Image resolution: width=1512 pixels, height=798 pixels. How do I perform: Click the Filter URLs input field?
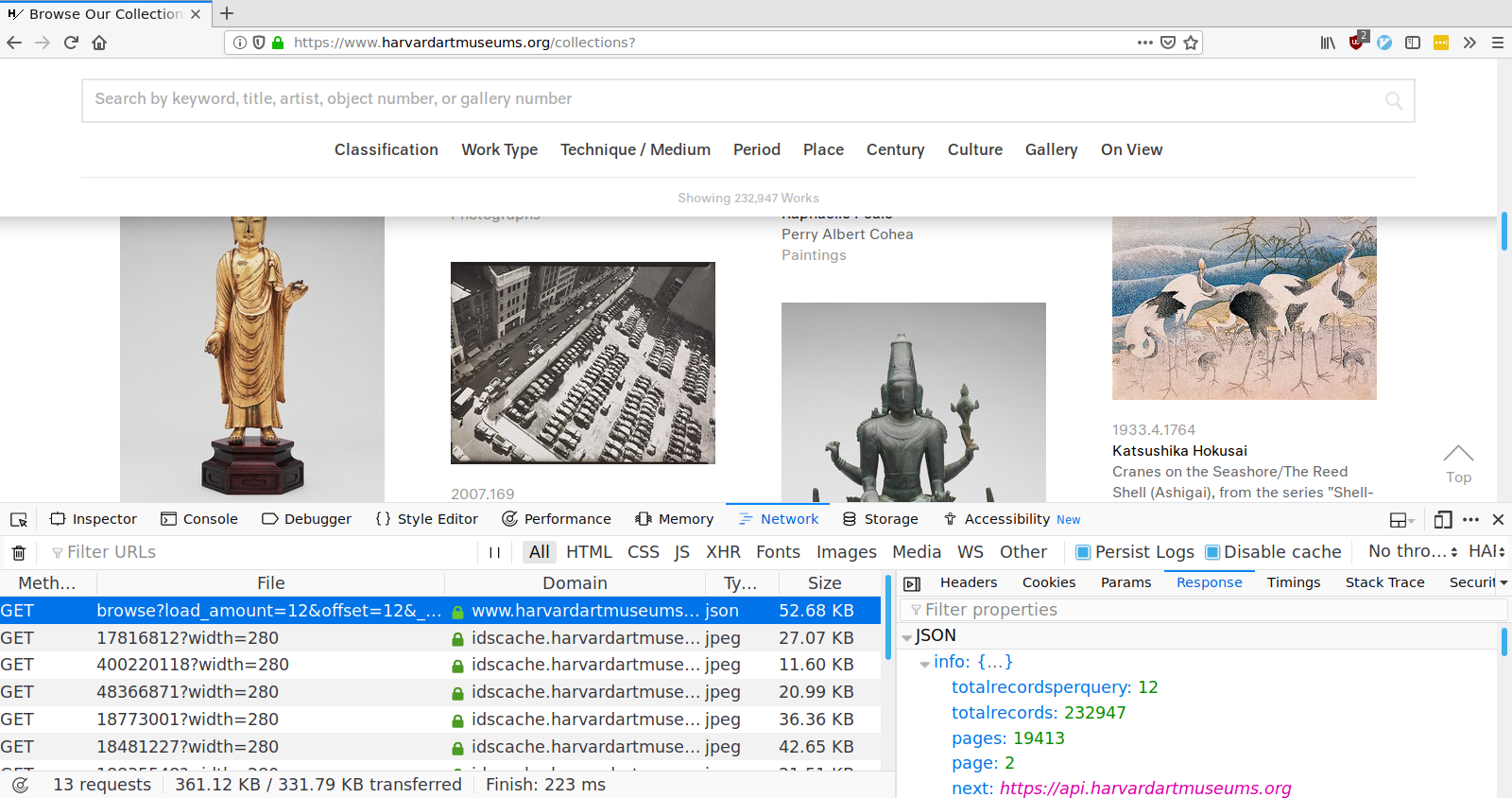tap(265, 552)
